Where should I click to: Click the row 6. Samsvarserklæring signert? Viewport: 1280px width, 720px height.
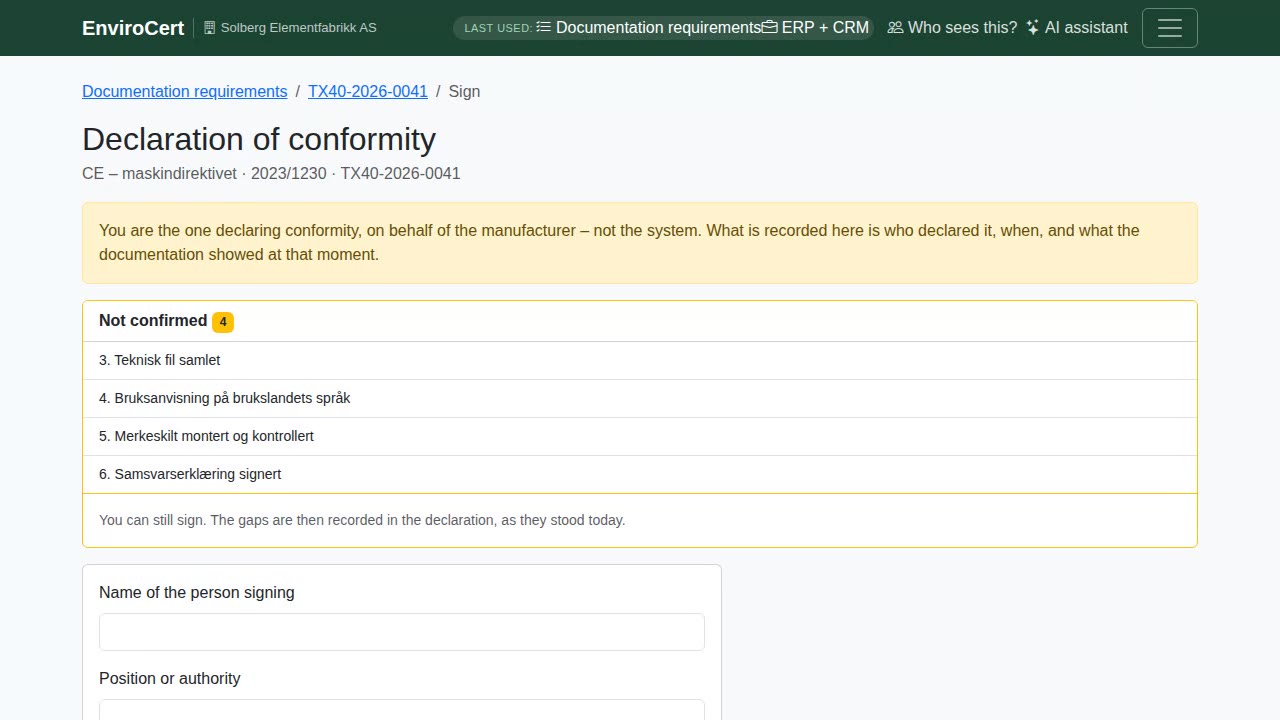coord(640,474)
